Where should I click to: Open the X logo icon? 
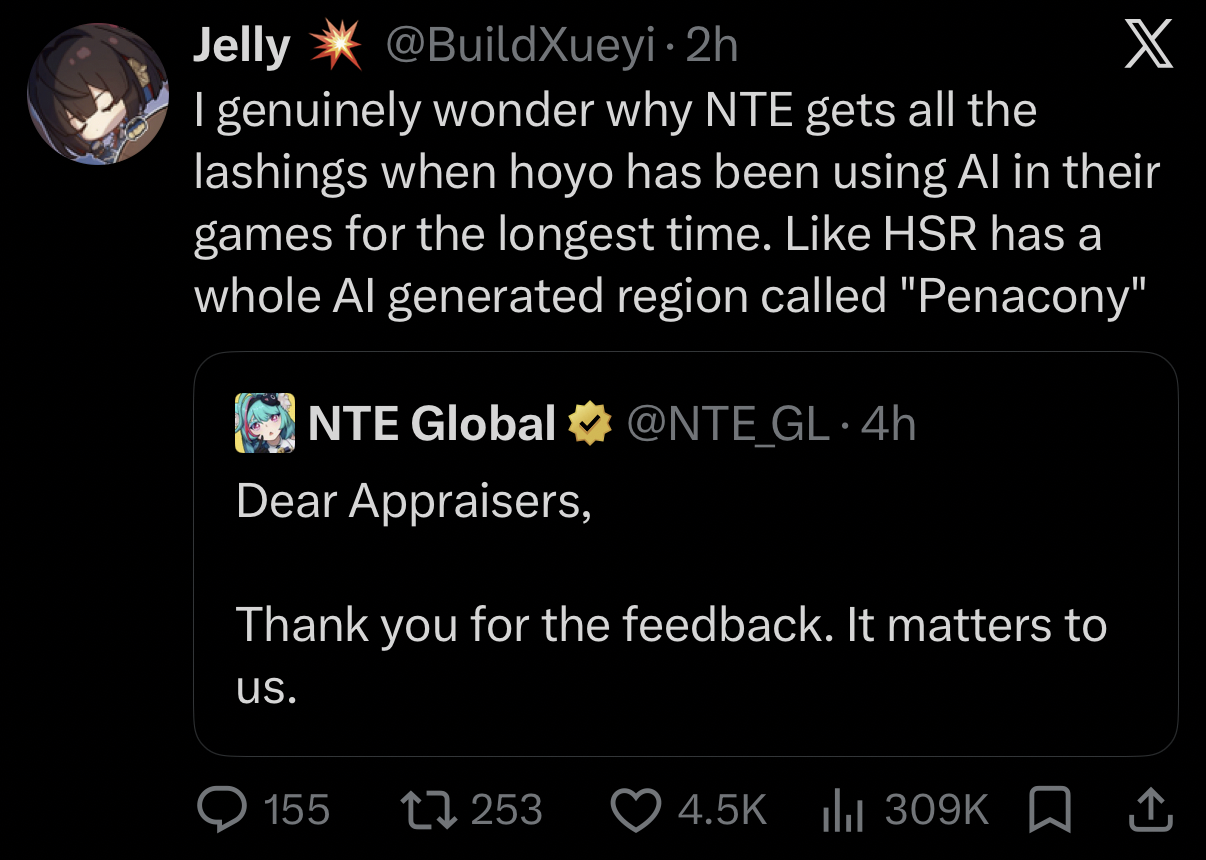pos(1149,48)
